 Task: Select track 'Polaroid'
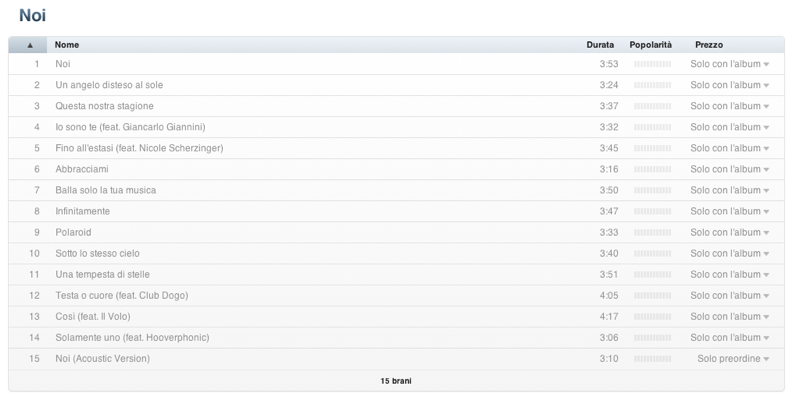[x=73, y=232]
